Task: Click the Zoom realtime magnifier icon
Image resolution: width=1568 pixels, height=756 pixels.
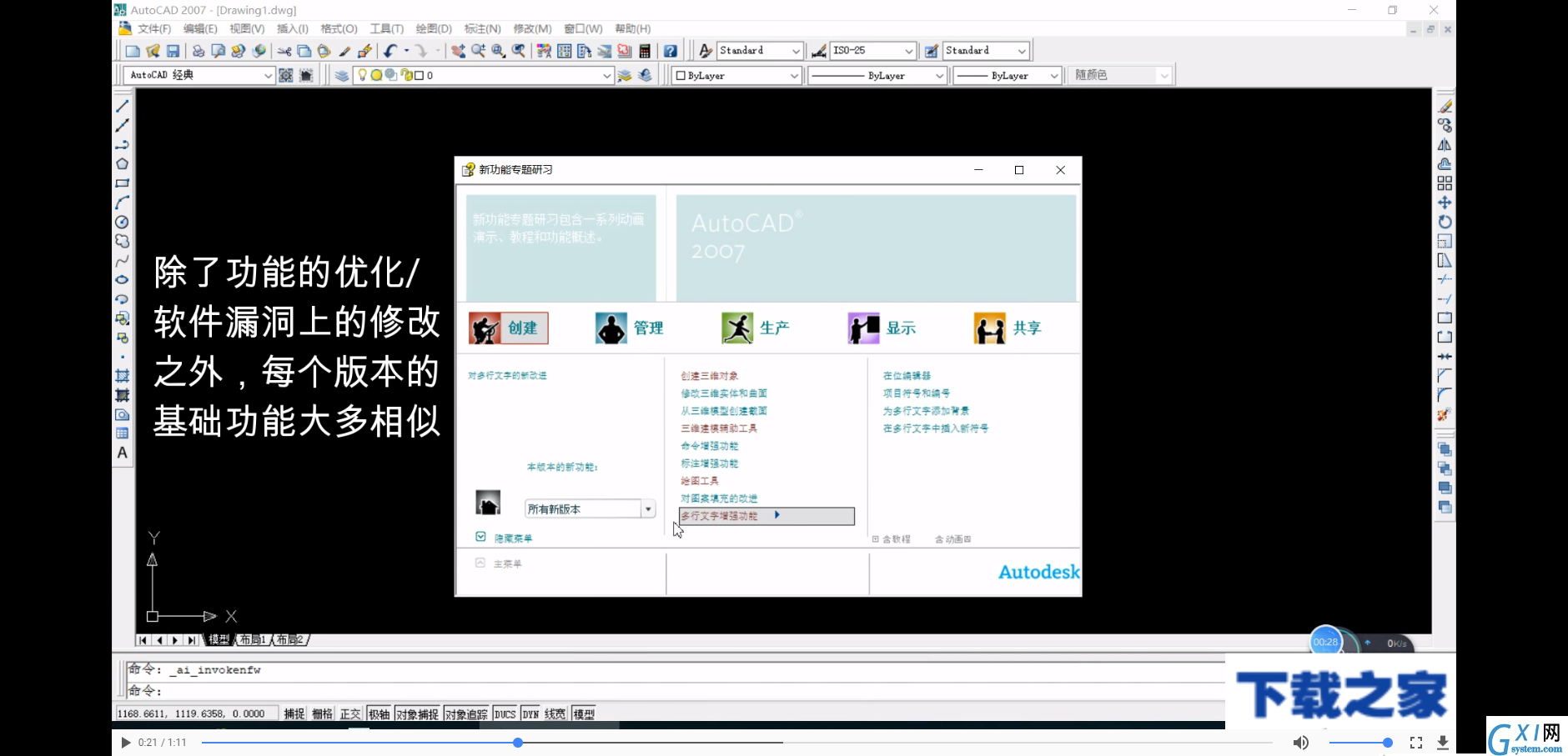Action: [x=479, y=51]
